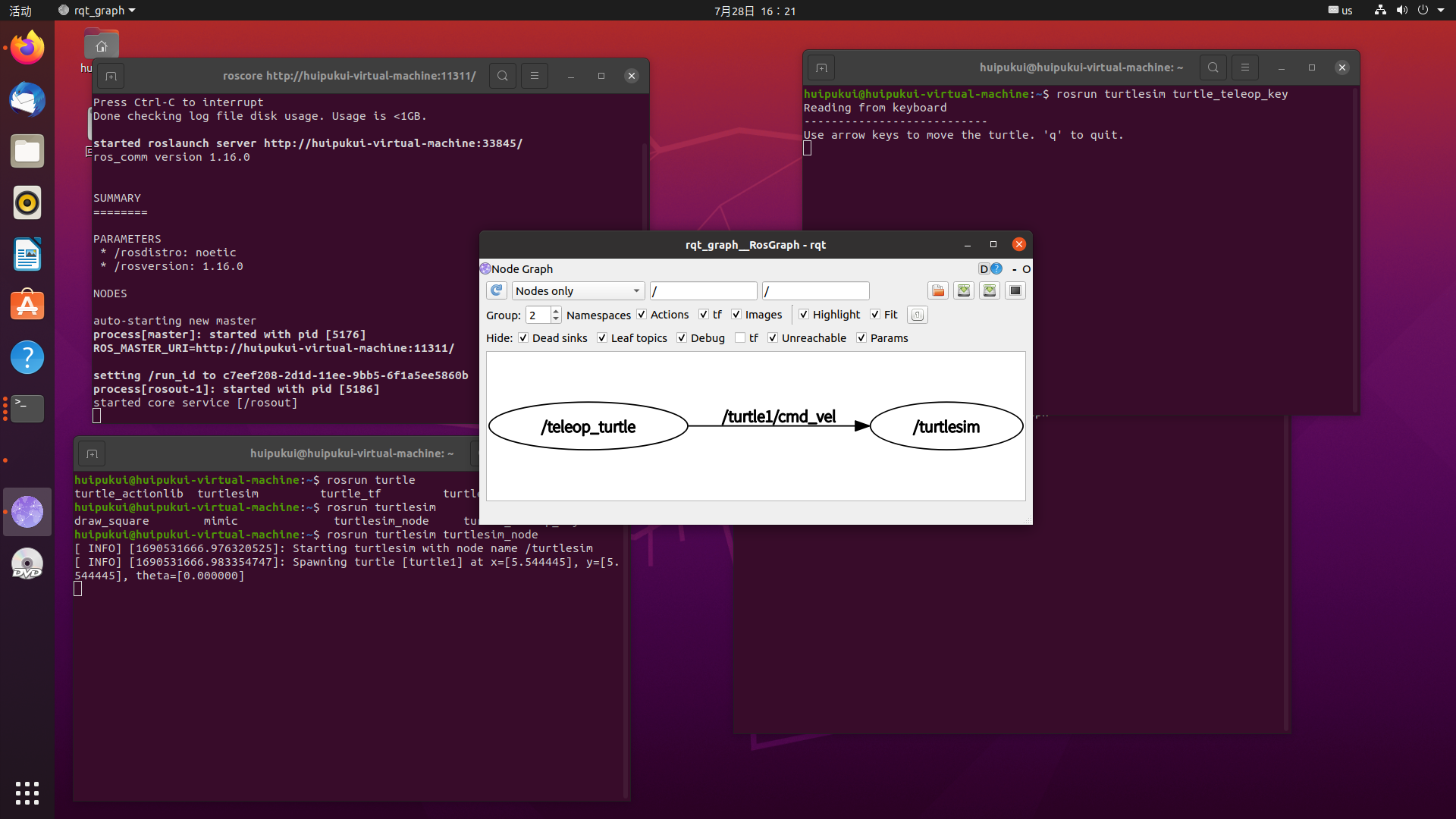1456x819 pixels.
Task: Open the DVD disc icon in dock
Action: point(27,563)
